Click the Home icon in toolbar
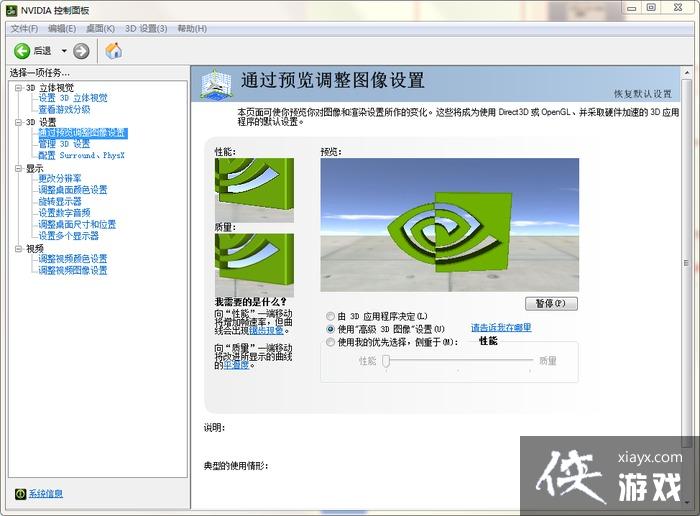700x516 pixels. click(113, 51)
